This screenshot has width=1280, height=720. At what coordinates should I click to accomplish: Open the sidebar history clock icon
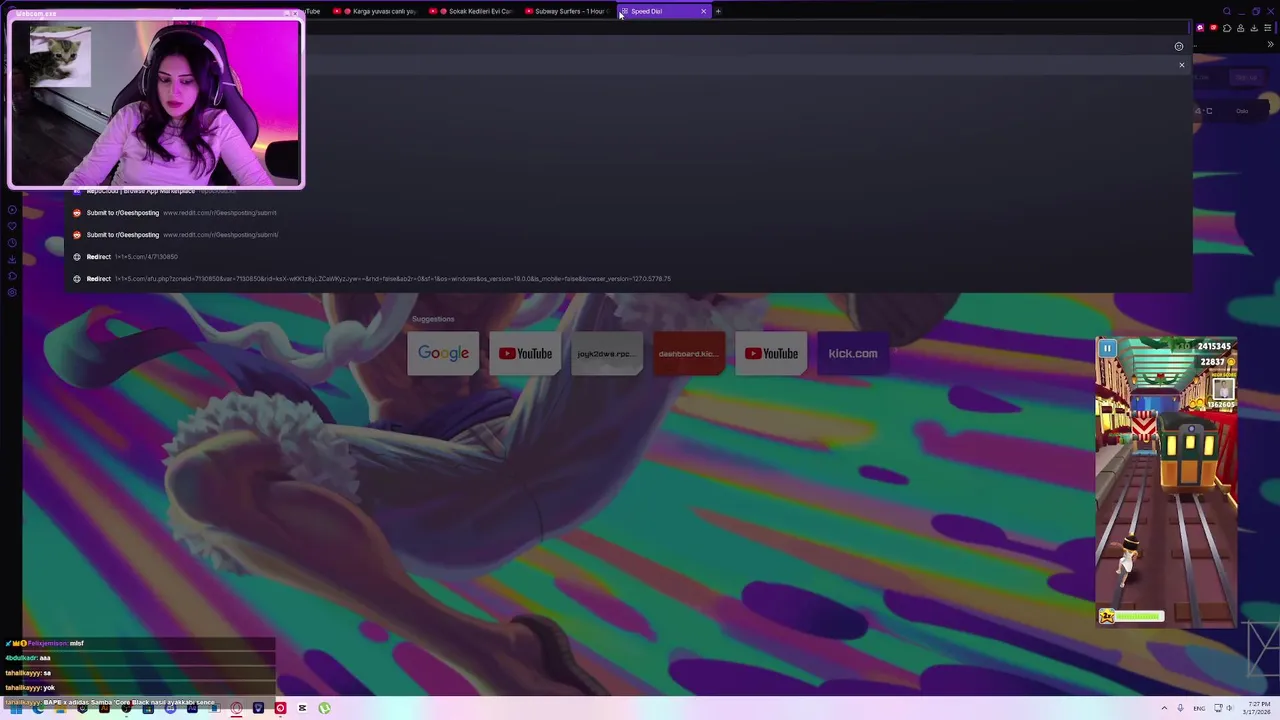(x=12, y=243)
